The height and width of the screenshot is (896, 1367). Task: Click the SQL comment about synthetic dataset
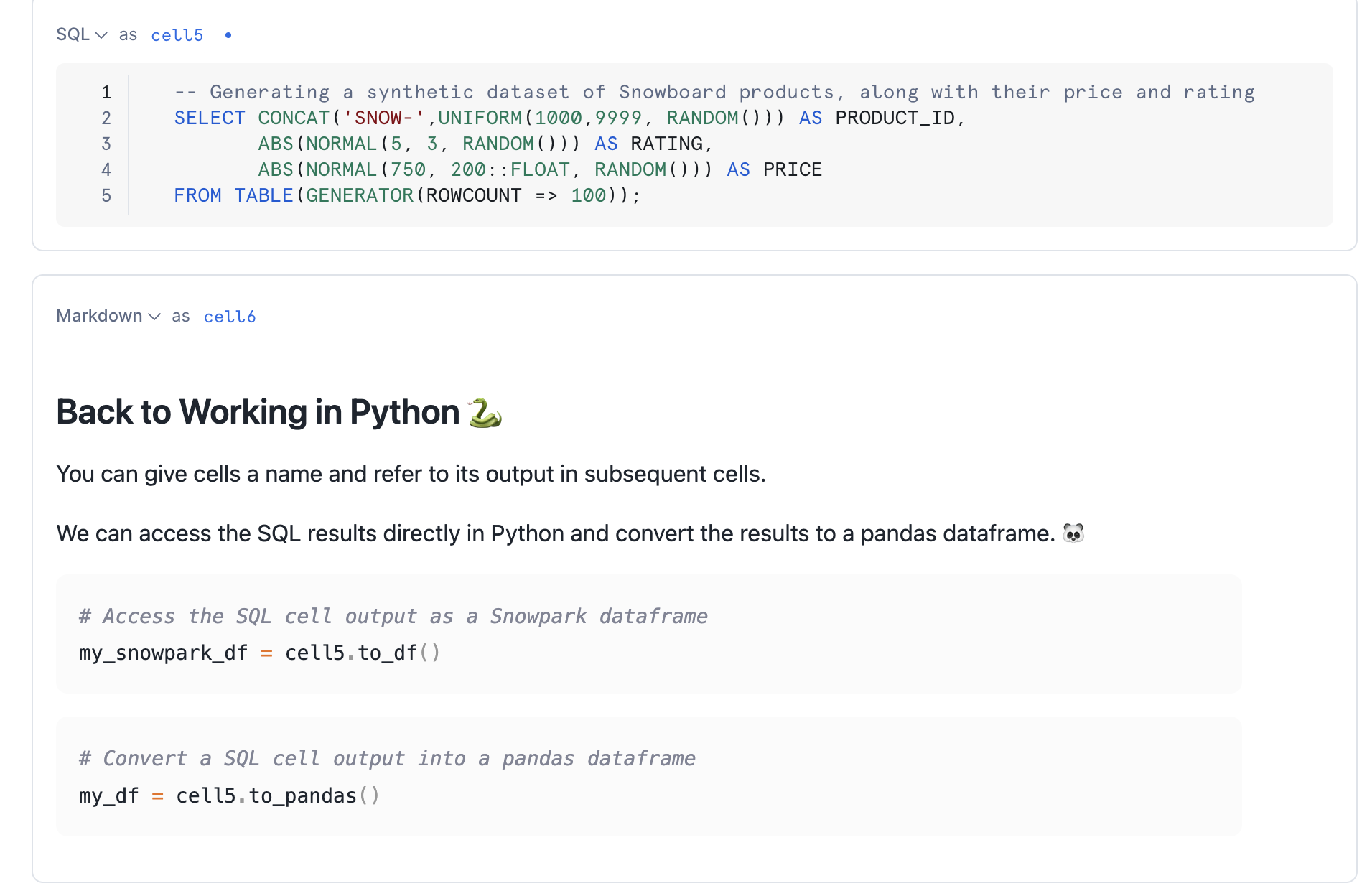click(x=714, y=93)
